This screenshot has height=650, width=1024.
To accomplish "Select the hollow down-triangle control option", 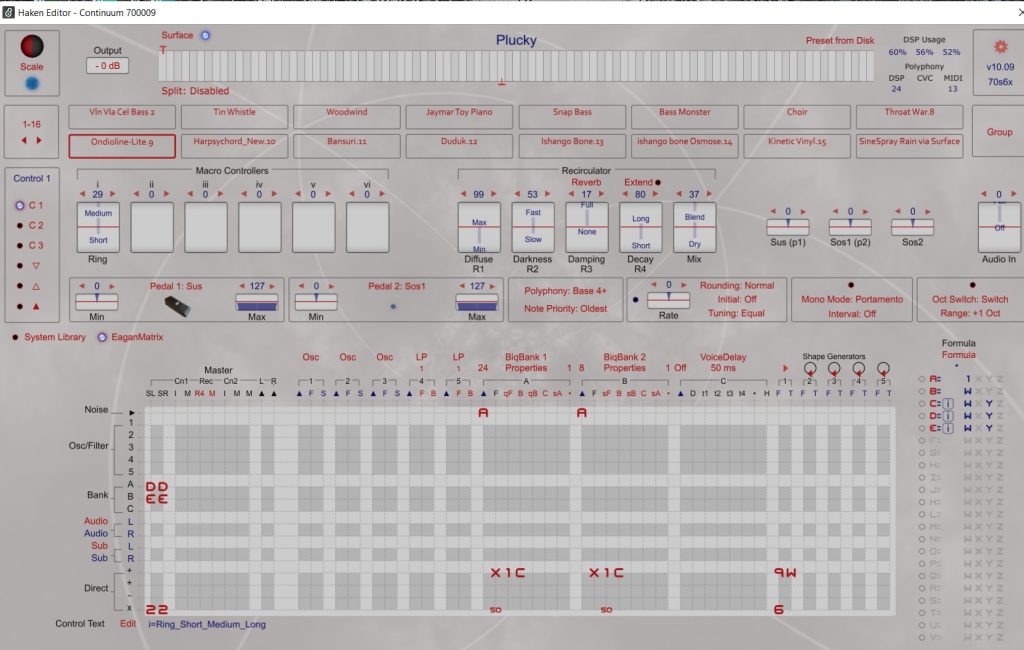I will pos(36,266).
